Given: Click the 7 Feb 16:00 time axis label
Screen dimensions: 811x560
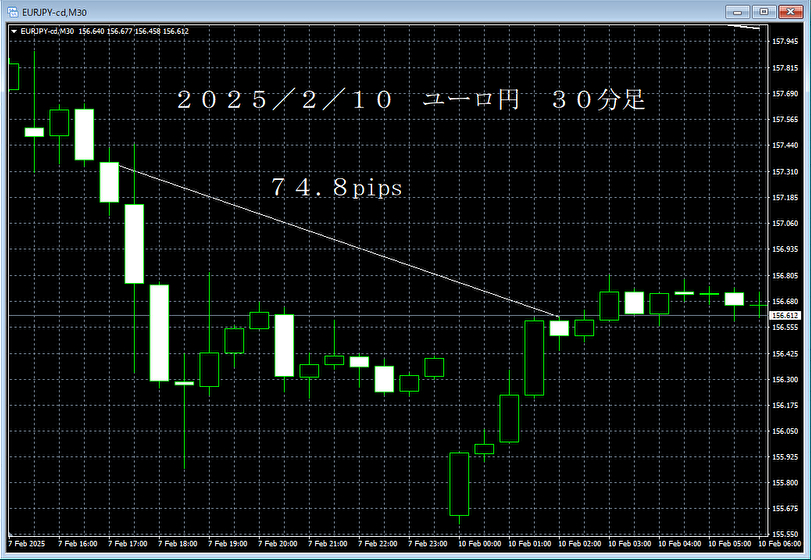Looking at the screenshot, I should 78,544.
